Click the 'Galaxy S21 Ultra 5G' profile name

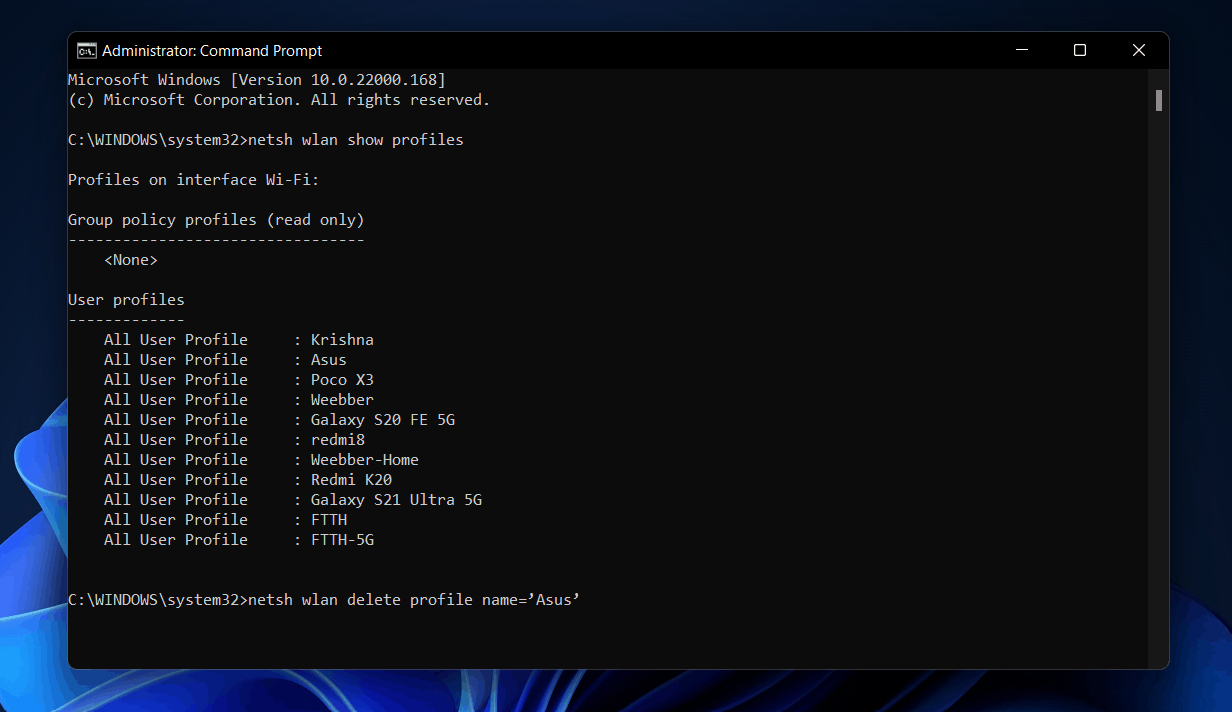click(396, 500)
